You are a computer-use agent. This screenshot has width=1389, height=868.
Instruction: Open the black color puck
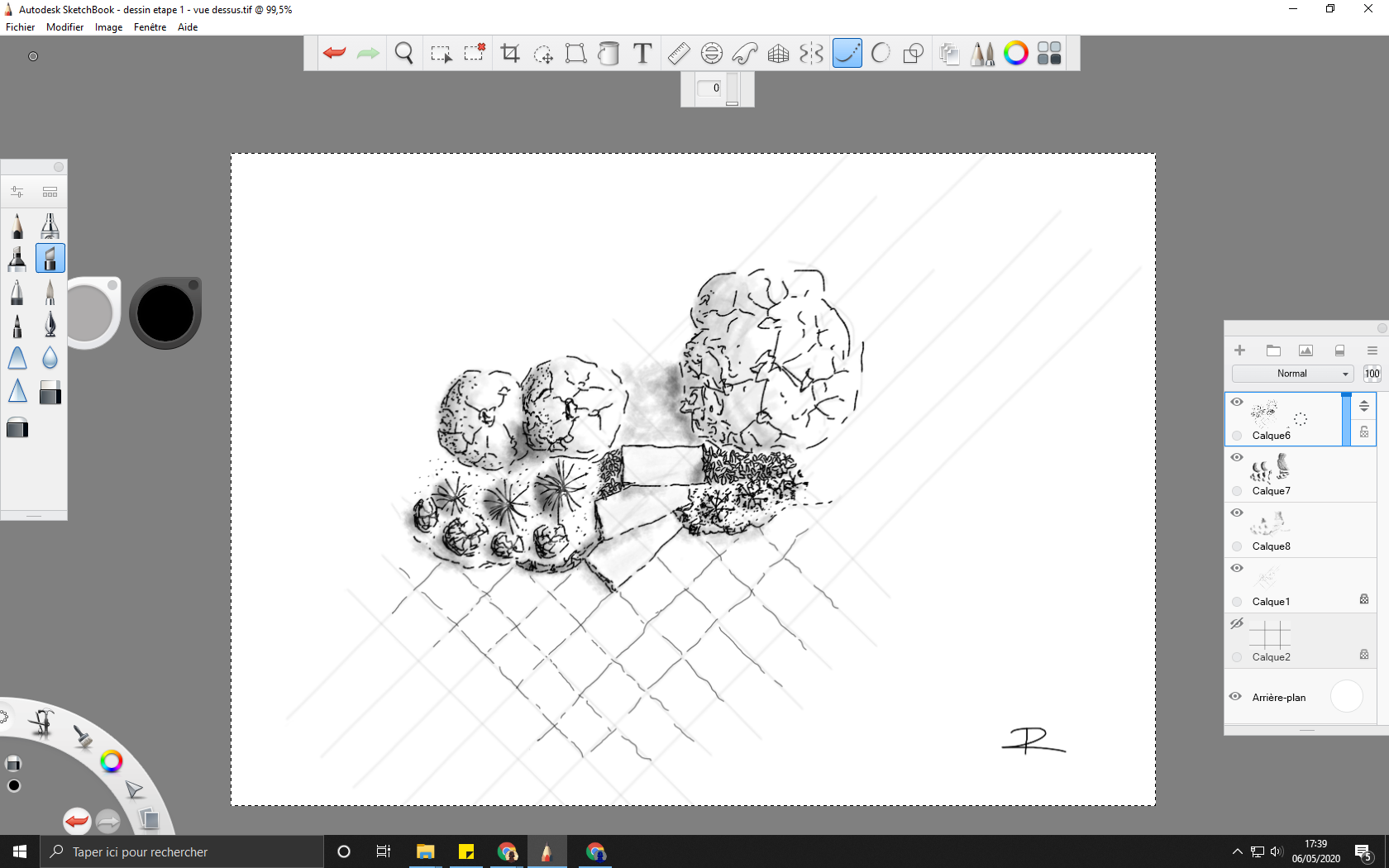coord(165,313)
